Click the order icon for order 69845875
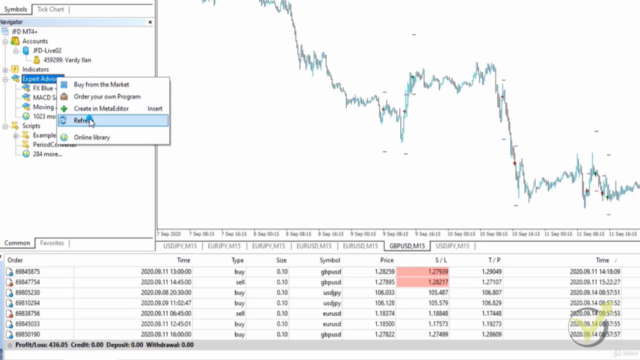This screenshot has height=360, width=640. click(x=9, y=272)
